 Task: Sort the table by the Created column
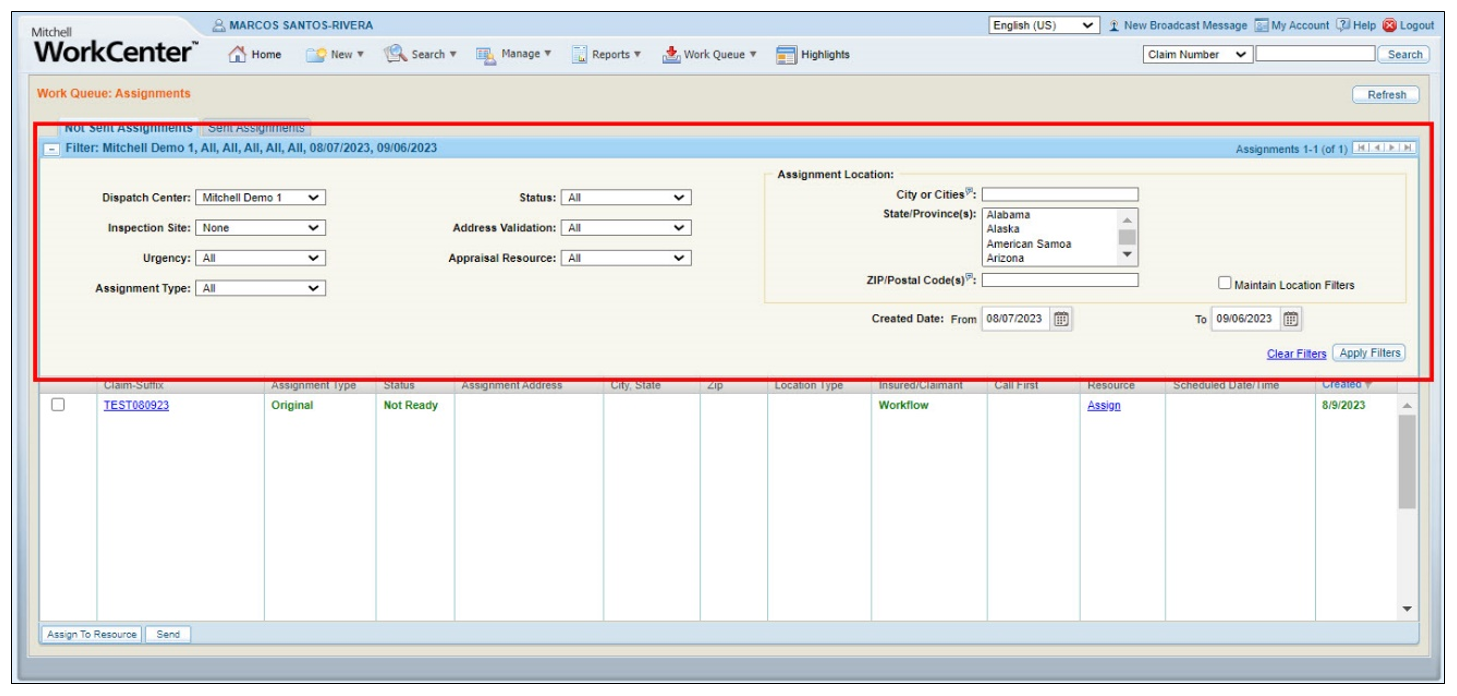click(1346, 385)
